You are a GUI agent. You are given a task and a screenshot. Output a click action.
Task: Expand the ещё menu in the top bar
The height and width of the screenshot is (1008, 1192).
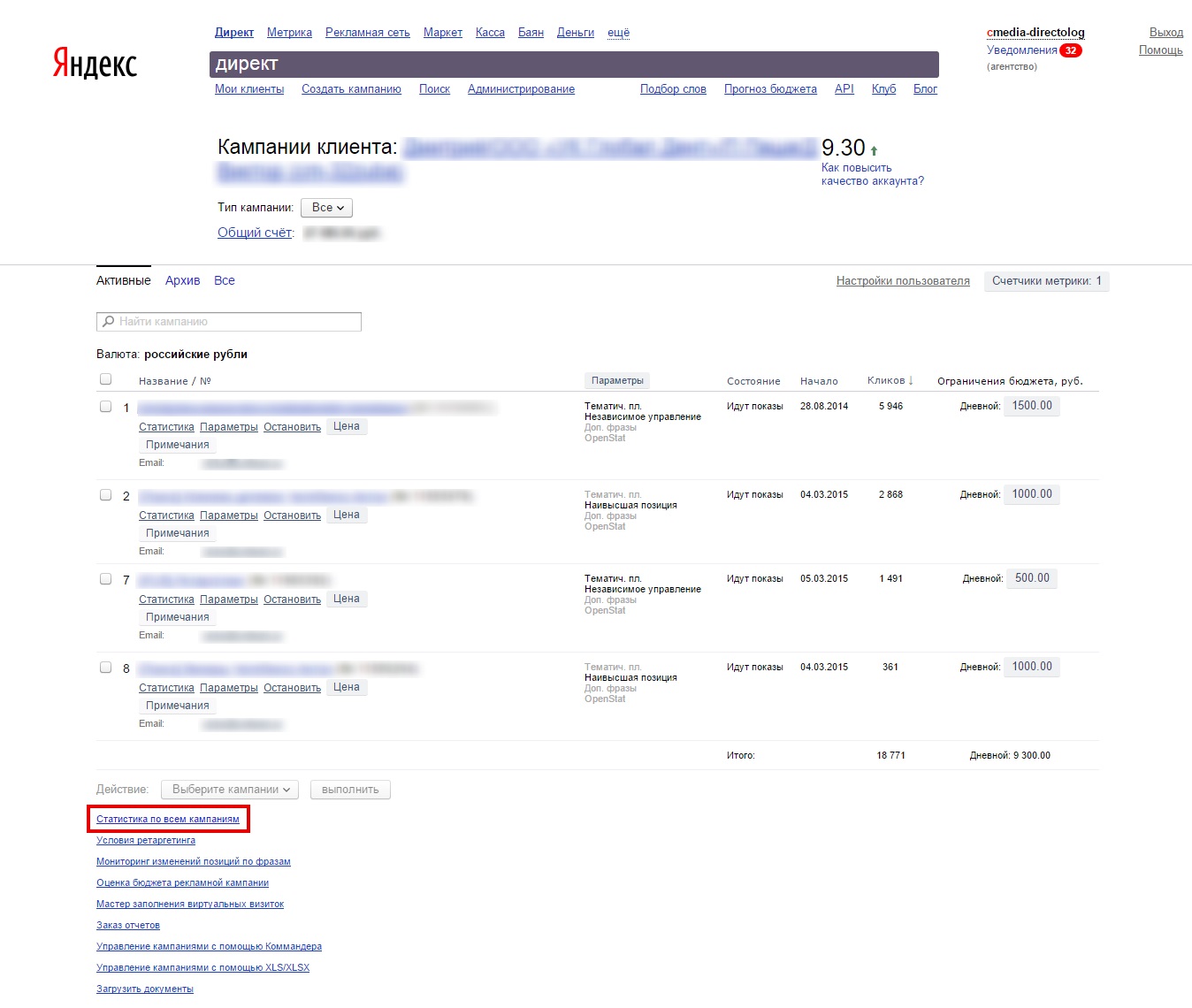(x=619, y=33)
